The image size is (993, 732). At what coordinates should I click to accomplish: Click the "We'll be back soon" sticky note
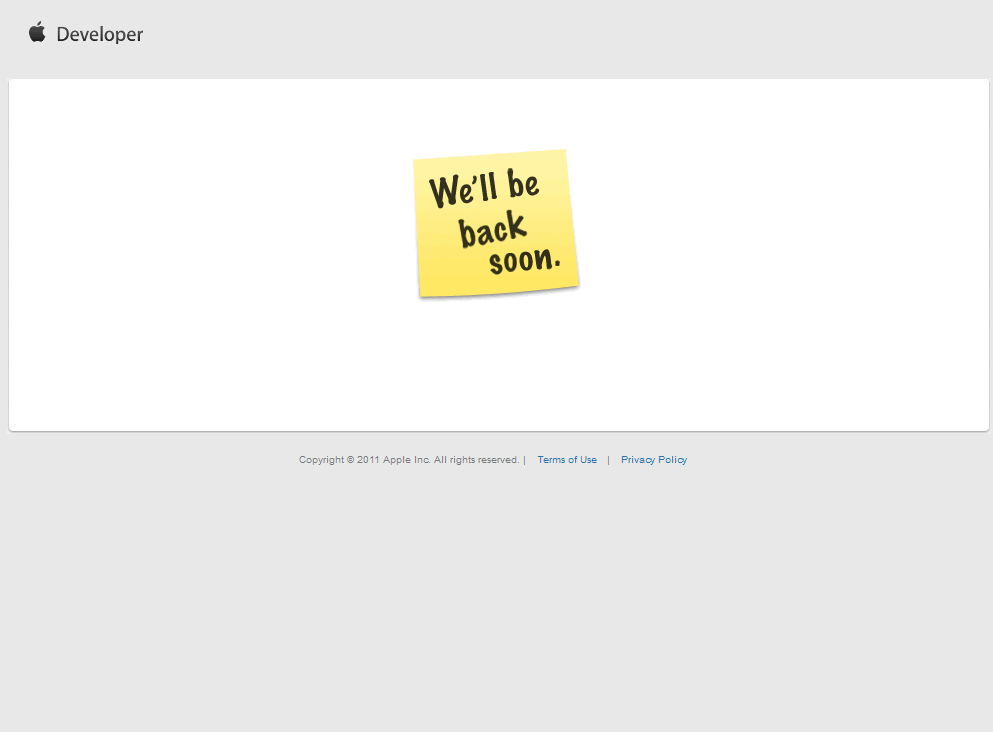(496, 224)
